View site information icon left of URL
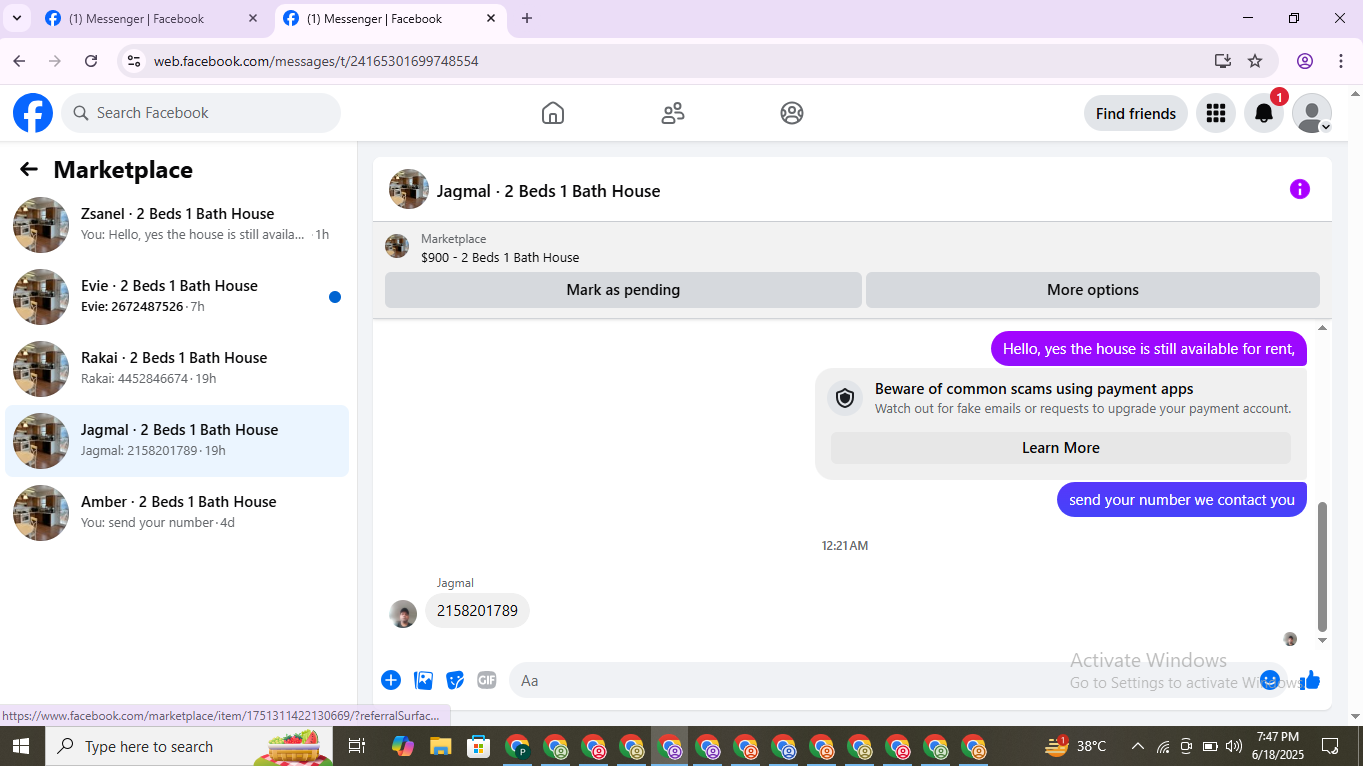 pos(133,61)
